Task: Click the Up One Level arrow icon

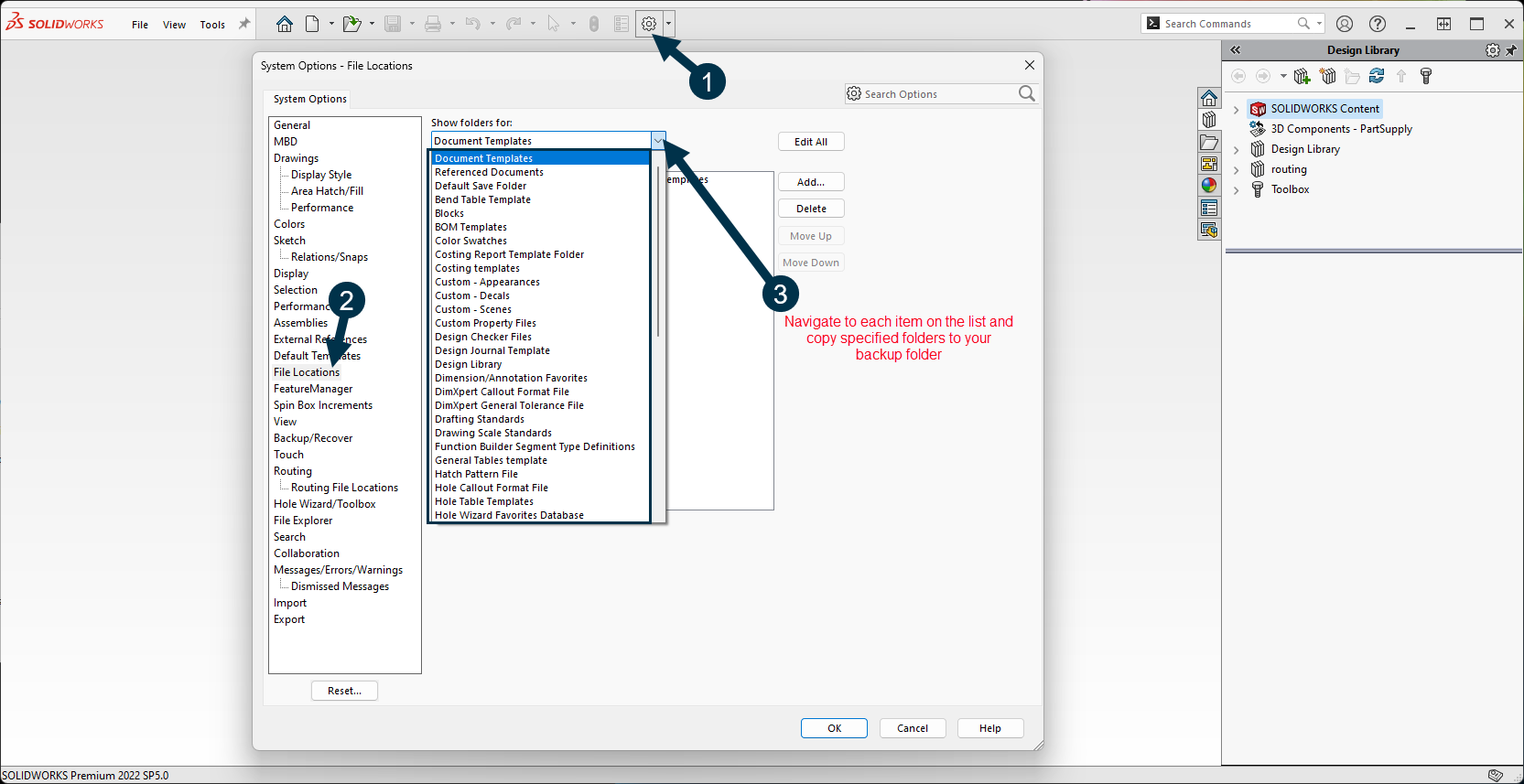Action: point(1401,76)
